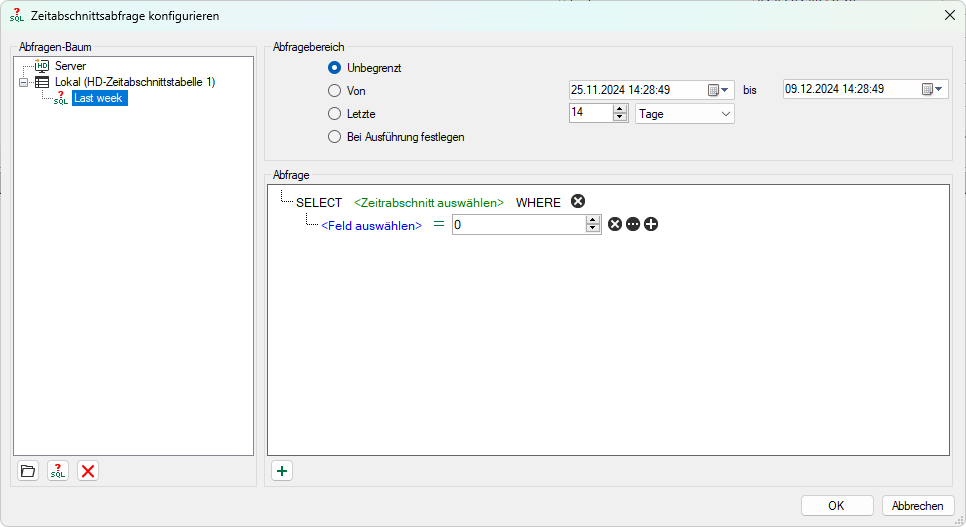Open the Von start date calendar dropdown
The image size is (966, 527).
point(720,90)
